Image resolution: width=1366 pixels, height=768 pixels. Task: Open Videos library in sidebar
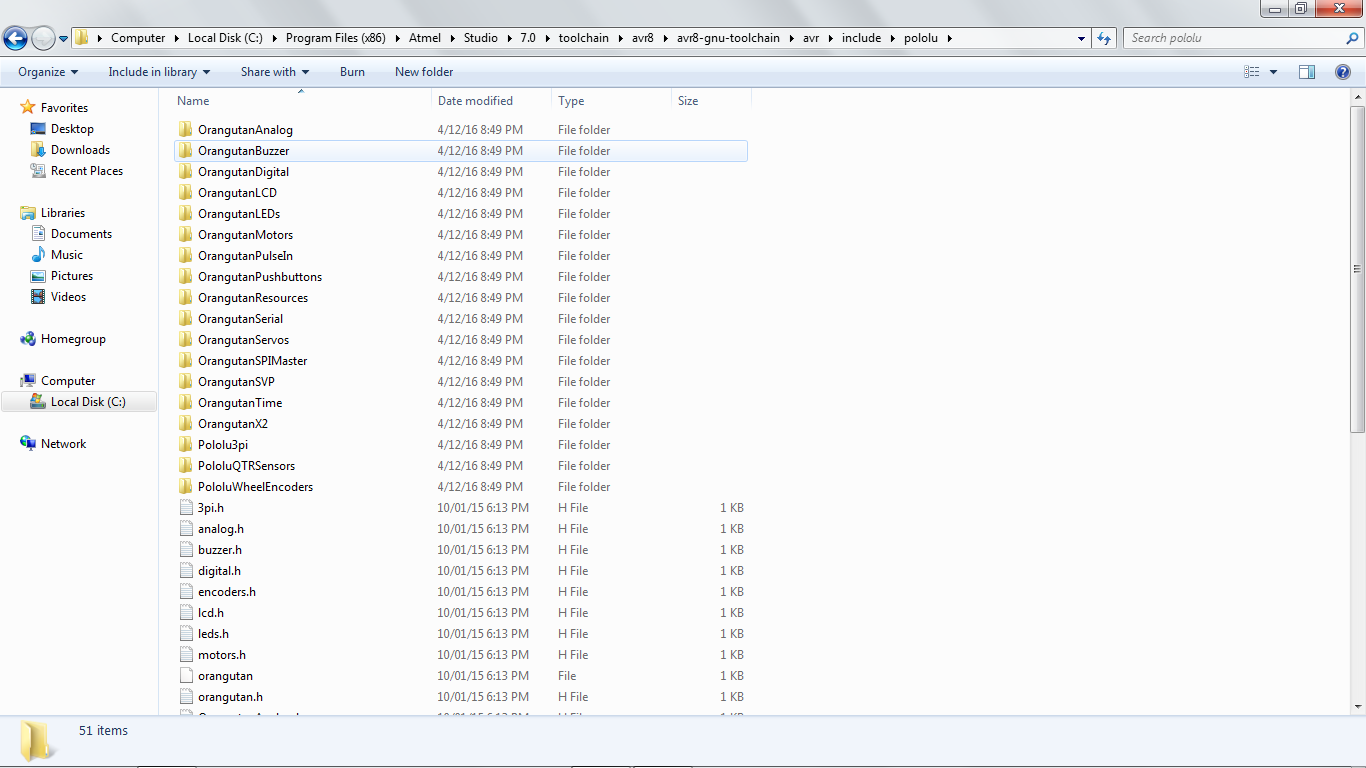pos(68,297)
